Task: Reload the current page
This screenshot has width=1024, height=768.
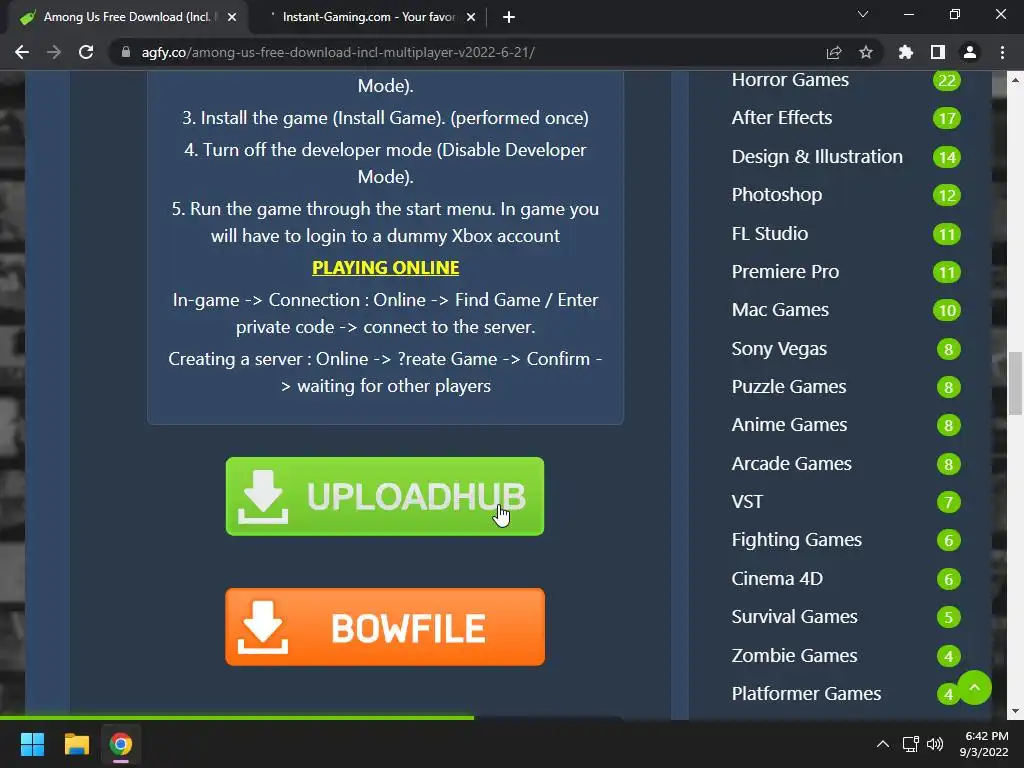Action: (86, 52)
